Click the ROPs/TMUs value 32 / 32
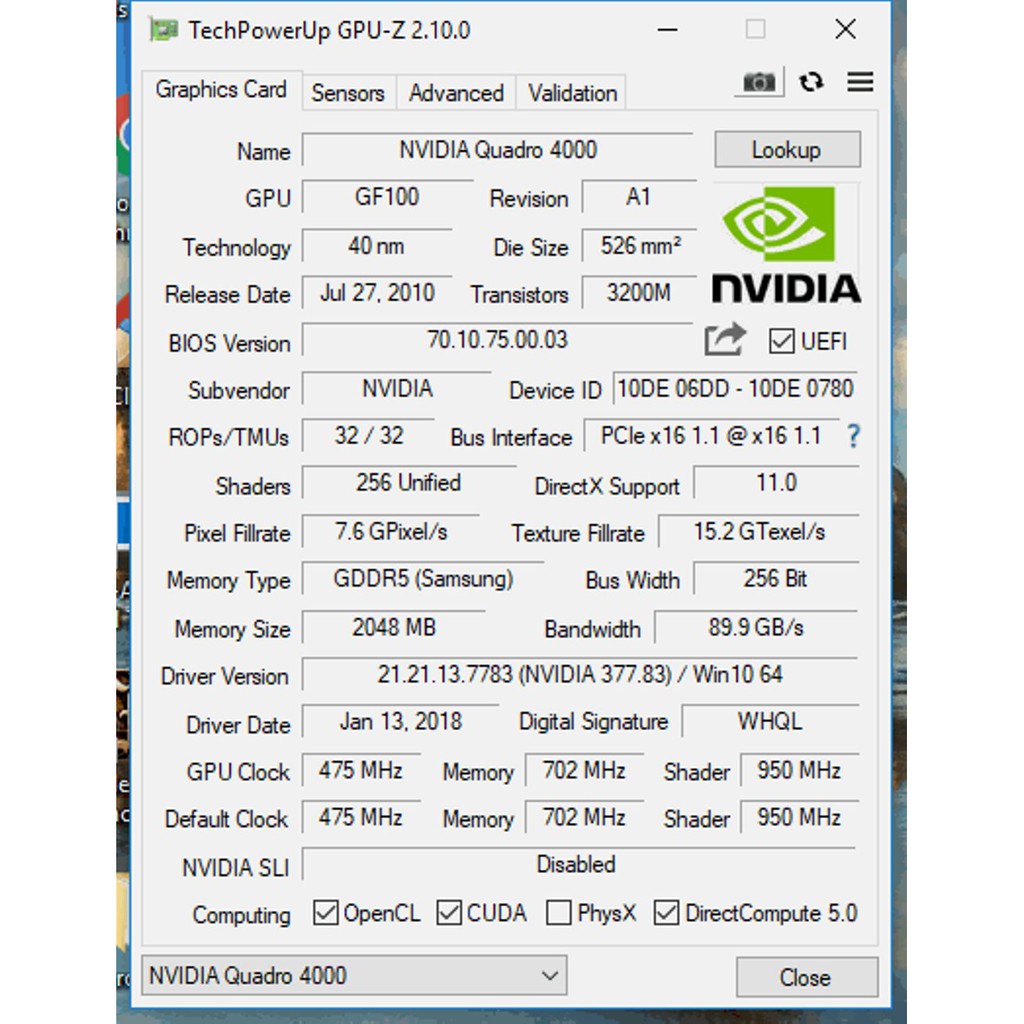1024x1024 pixels. click(x=369, y=436)
